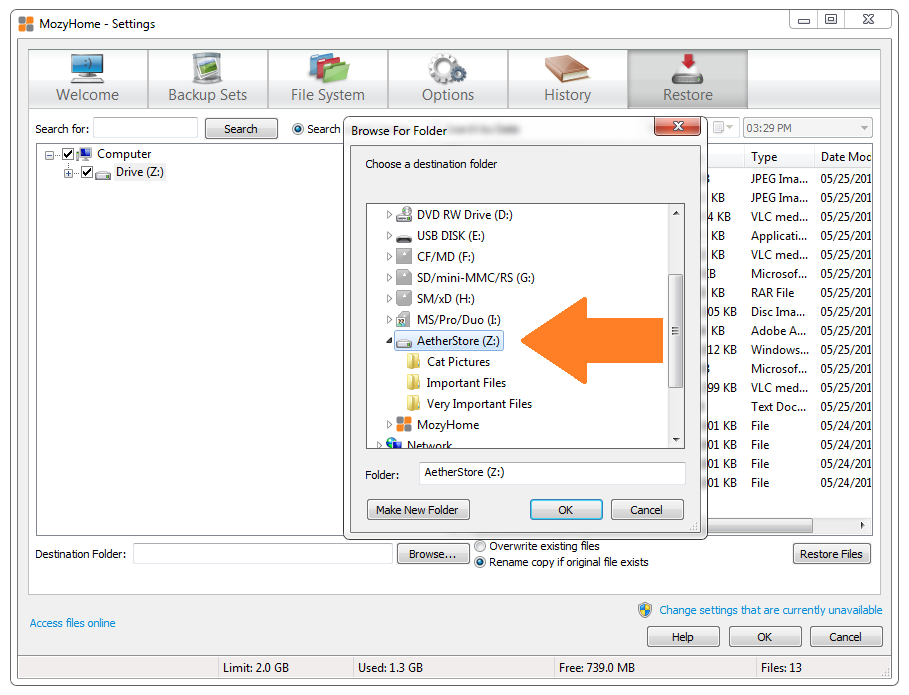The width and height of the screenshot is (909, 695).
Task: Click the Cat Pictures folder icon
Action: (x=413, y=362)
